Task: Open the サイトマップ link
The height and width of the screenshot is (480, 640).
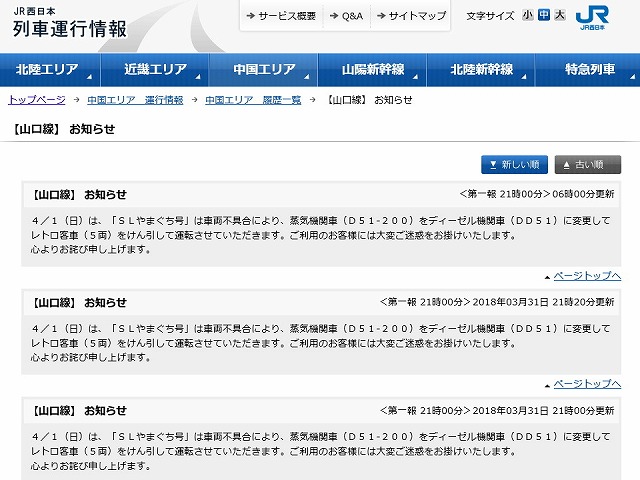Action: click(x=411, y=16)
